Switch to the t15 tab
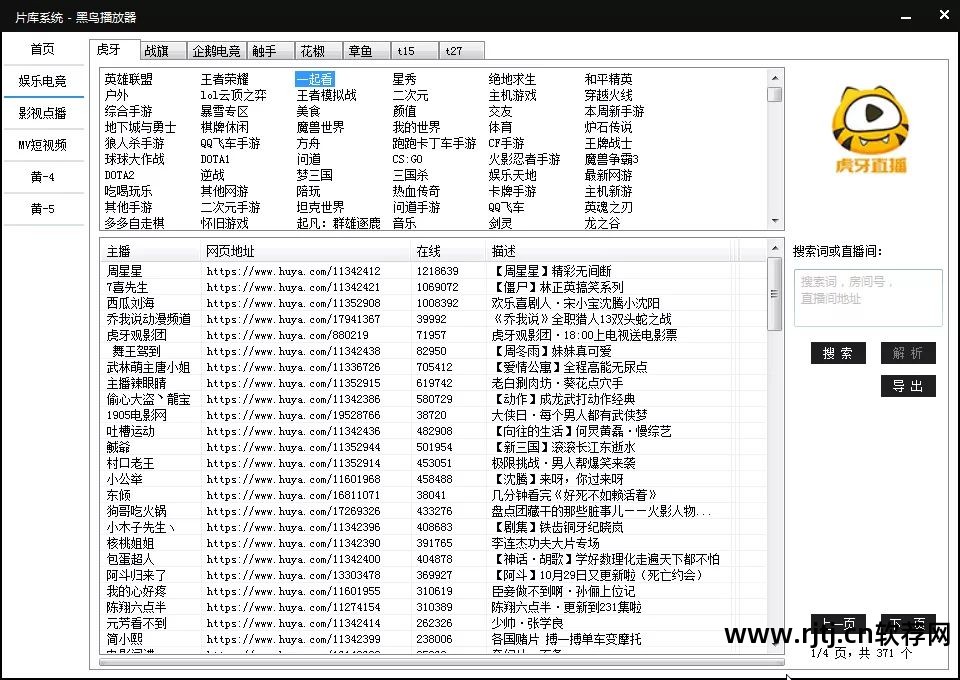 point(414,51)
